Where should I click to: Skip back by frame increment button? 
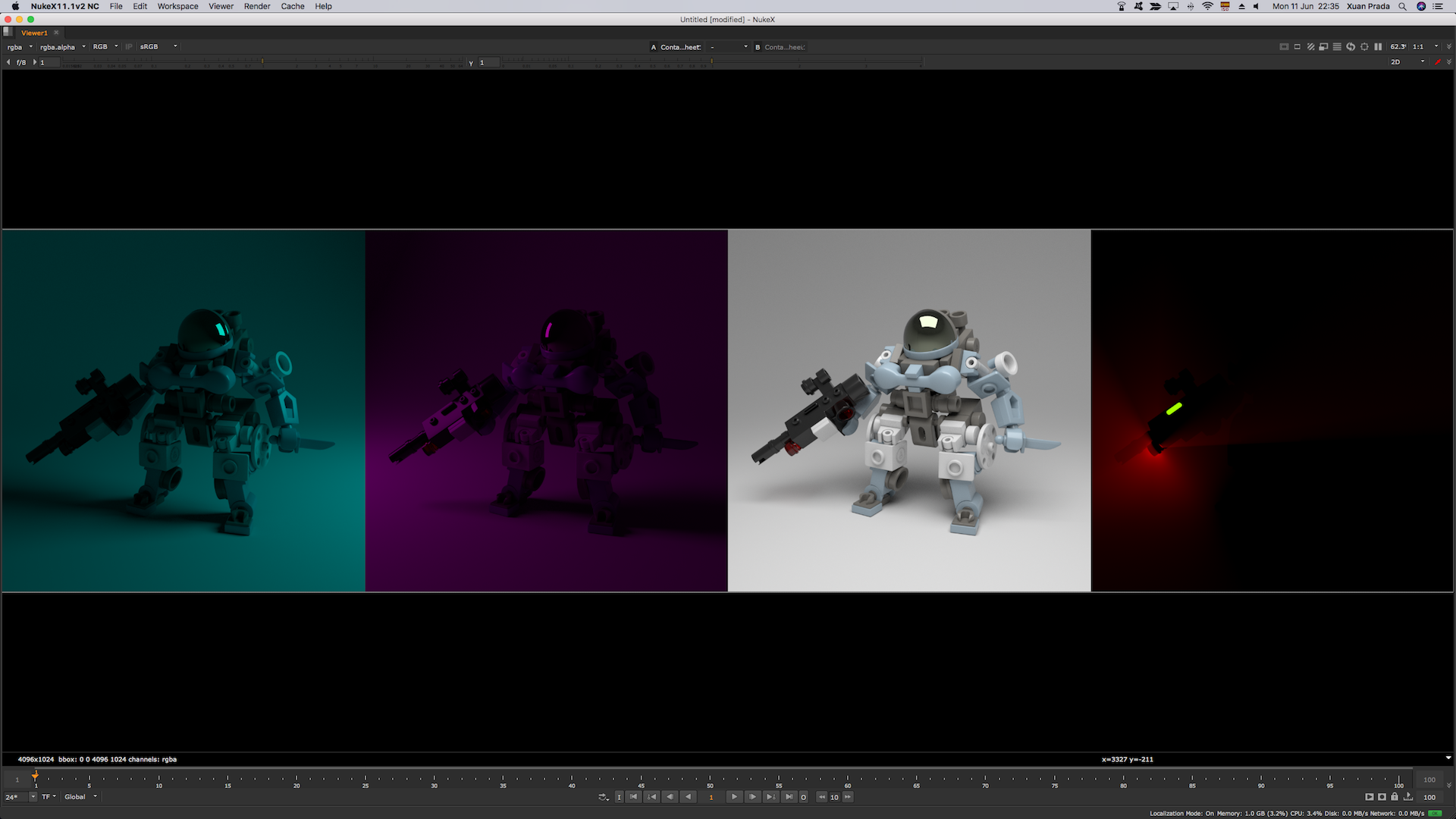[x=822, y=796]
